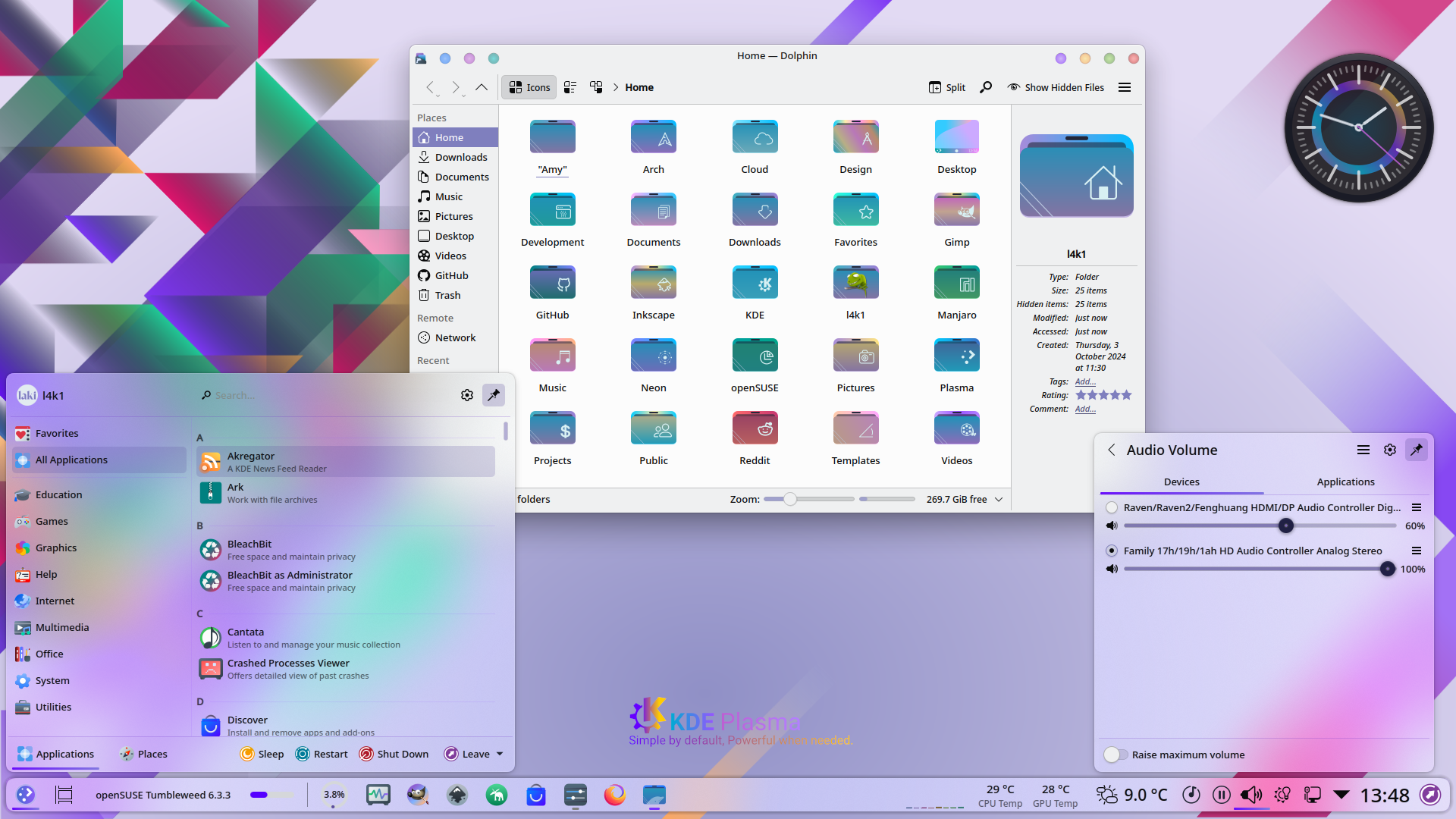The image size is (1456, 819).
Task: Launch Cantata music app
Action: [x=346, y=638]
